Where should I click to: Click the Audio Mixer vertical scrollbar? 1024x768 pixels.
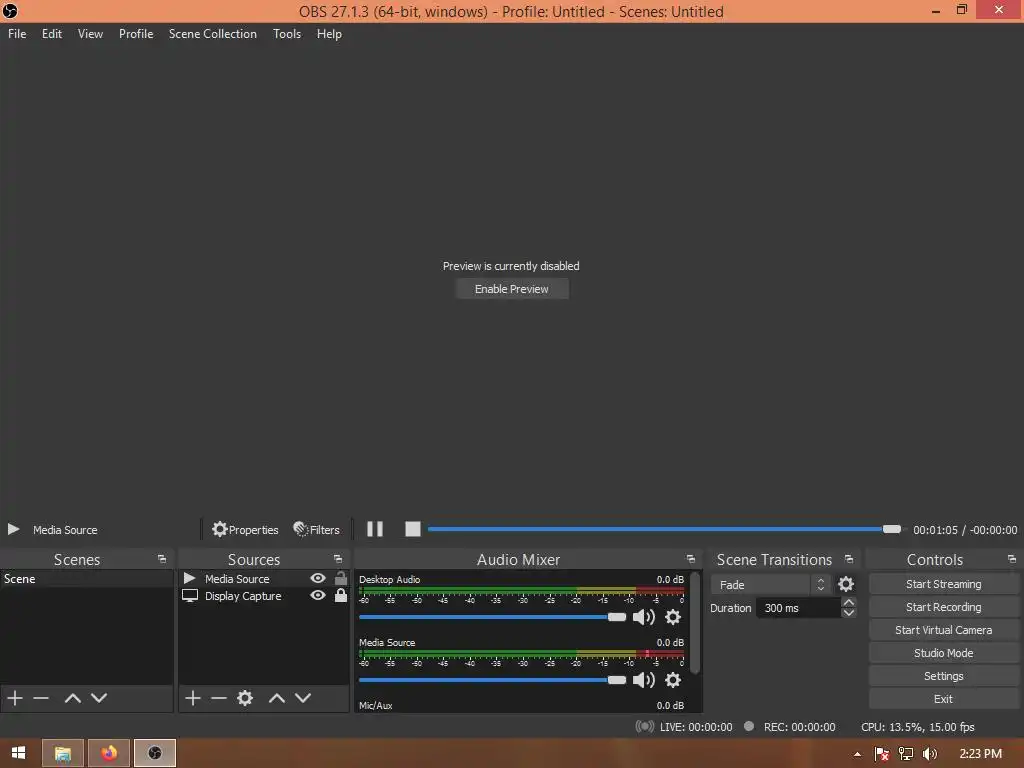coord(695,622)
